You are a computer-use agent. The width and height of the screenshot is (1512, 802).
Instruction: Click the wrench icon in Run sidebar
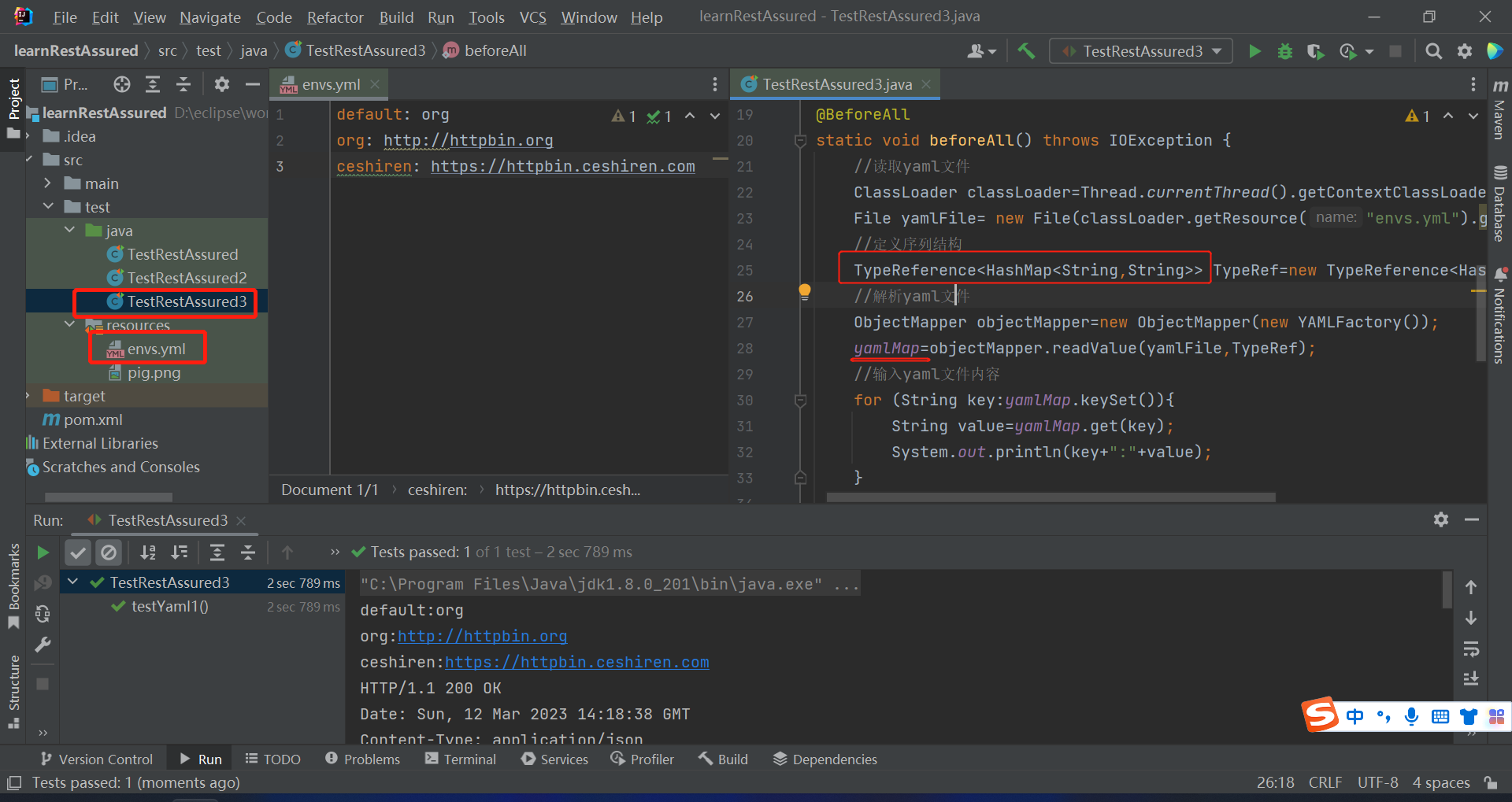tap(43, 645)
